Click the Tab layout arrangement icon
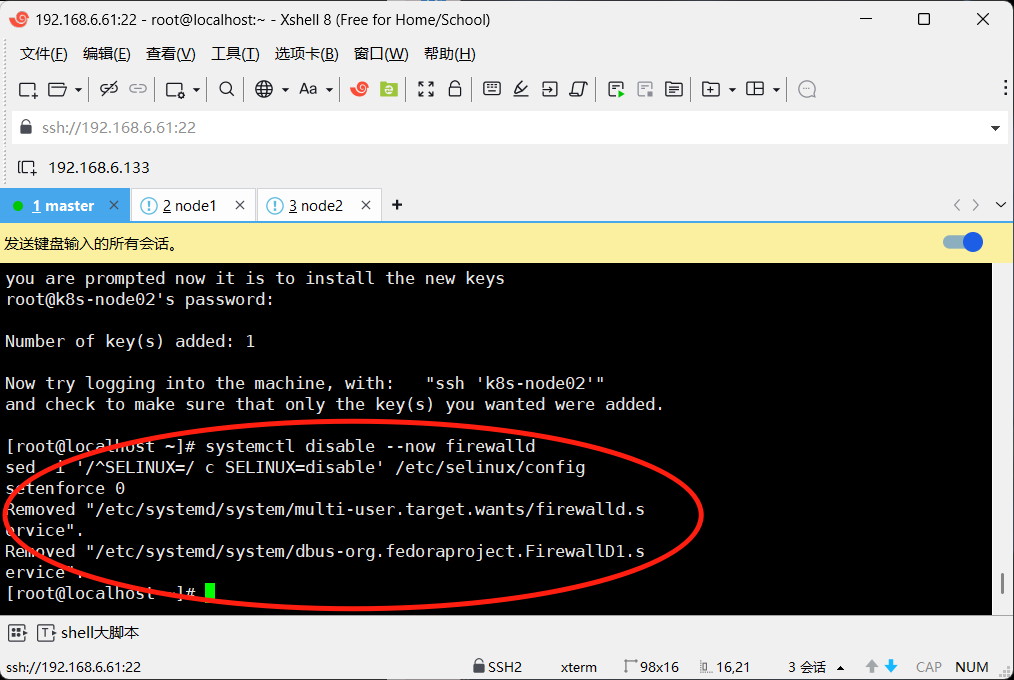Screen dimensions: 1014x680 pos(755,89)
